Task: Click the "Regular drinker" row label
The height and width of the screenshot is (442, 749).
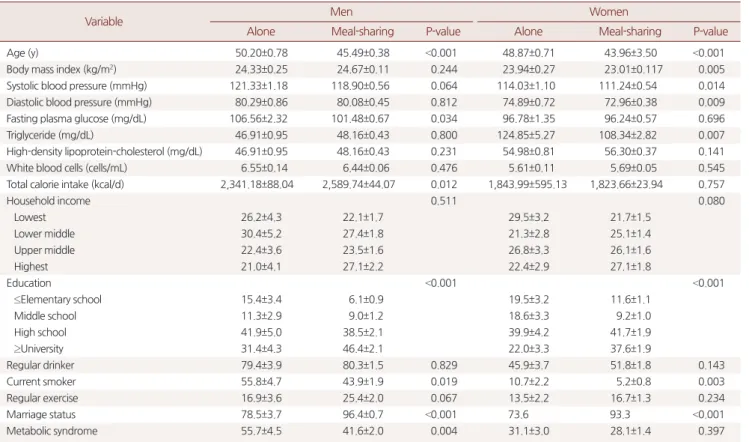Action: [40, 365]
